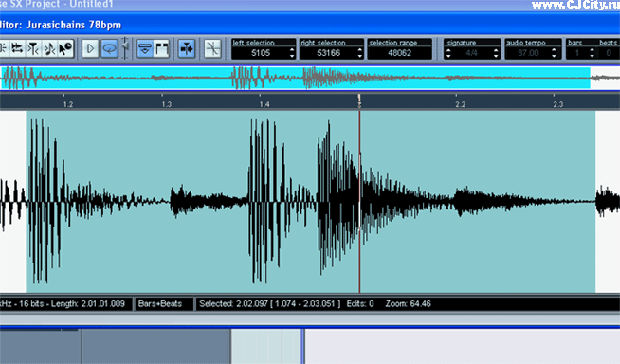This screenshot has height=364, width=620.
Task: Decrease right selection with down arrow
Action: click(x=360, y=56)
